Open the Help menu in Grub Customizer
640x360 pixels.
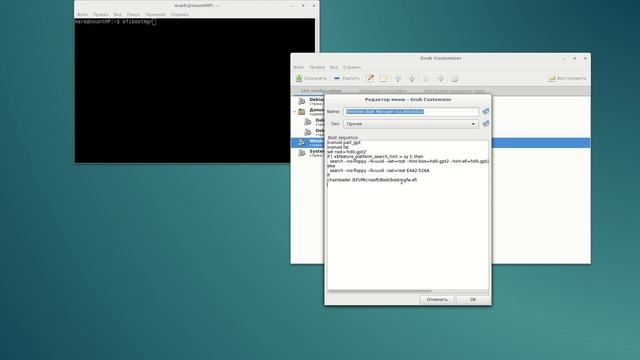351,67
